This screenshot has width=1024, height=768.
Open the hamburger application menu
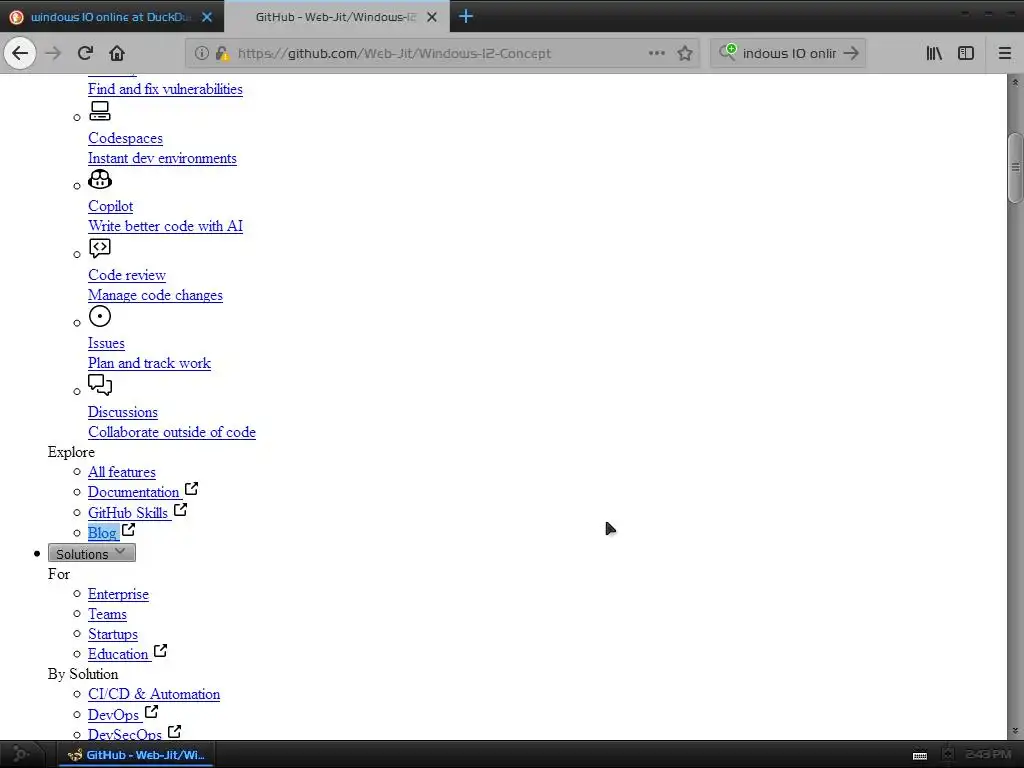[x=1005, y=53]
